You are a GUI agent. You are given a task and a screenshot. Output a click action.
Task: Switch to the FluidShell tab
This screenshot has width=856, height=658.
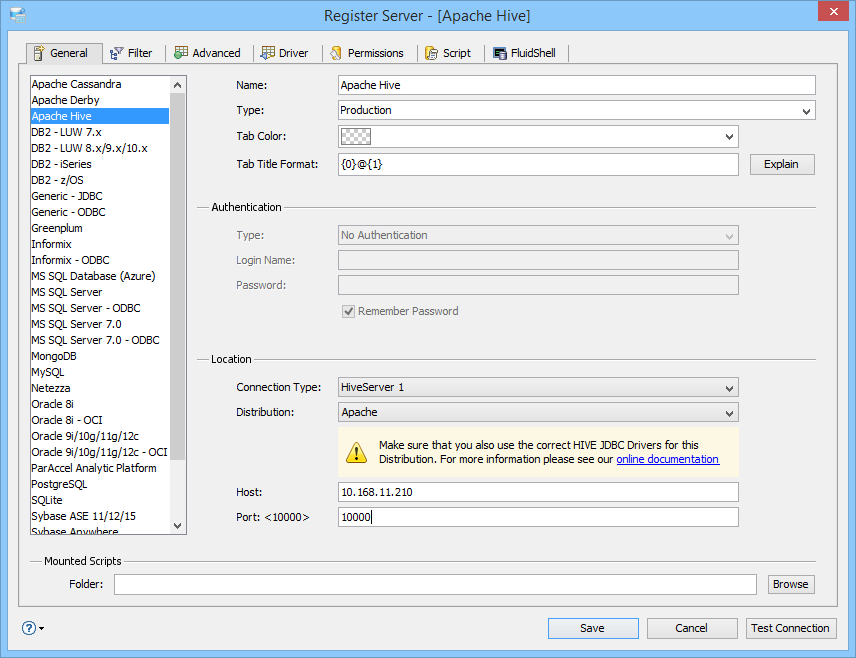[x=525, y=53]
